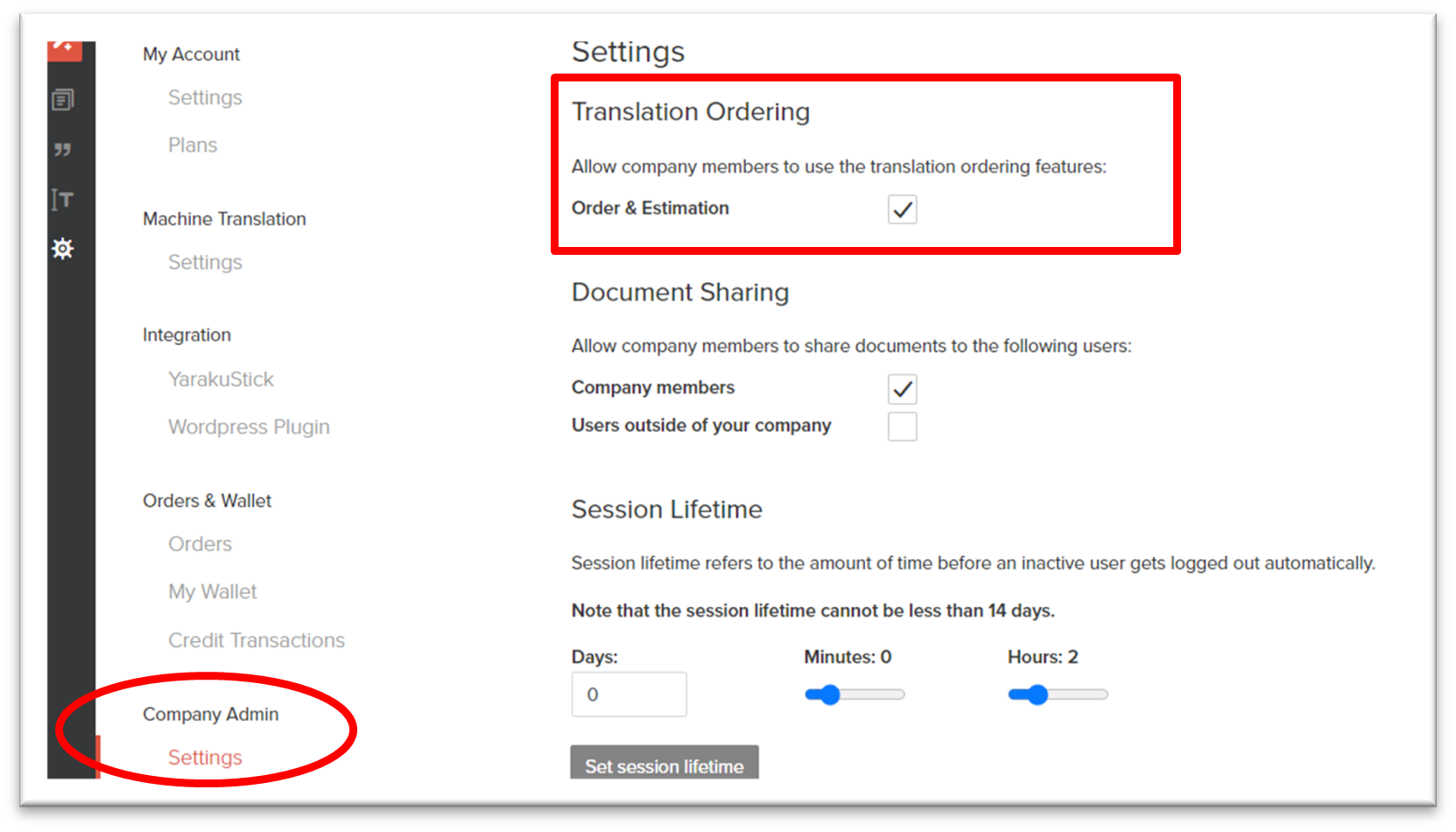Image resolution: width=1456 pixels, height=832 pixels.
Task: Click the Minutes: 0 label
Action: click(848, 658)
